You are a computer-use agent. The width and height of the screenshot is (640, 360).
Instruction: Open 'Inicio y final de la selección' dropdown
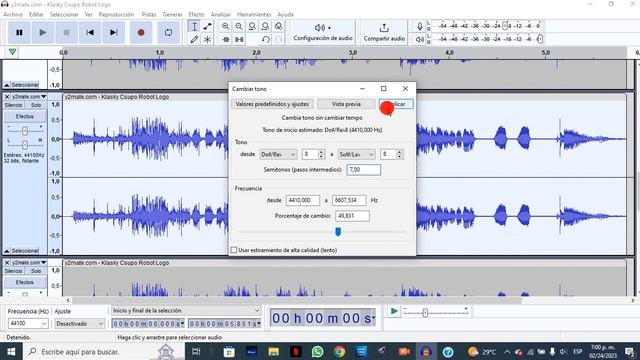click(x=186, y=311)
